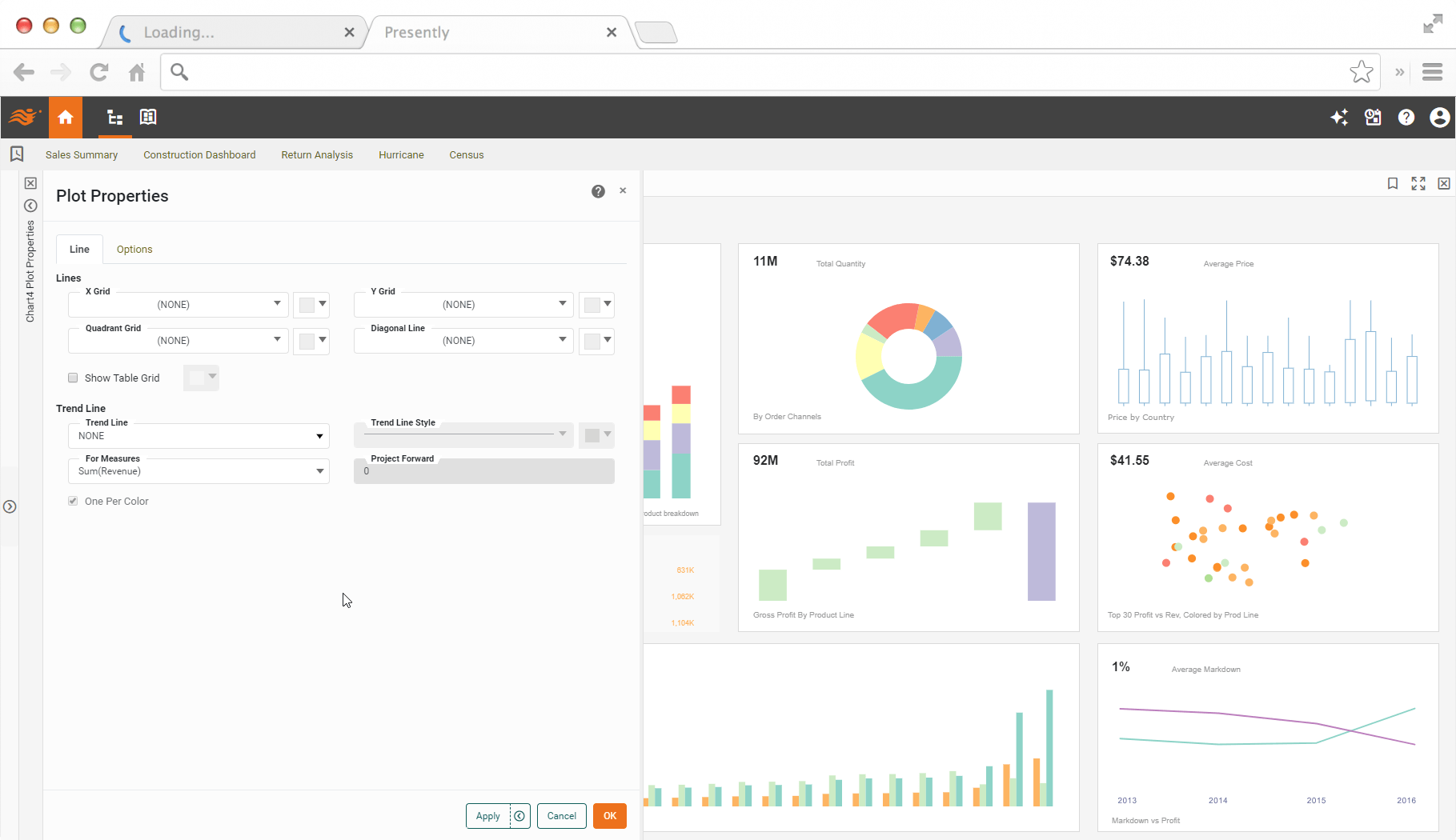Viewport: 1456px width, 840px height.
Task: Switch to the Line tab
Action: pos(79,249)
